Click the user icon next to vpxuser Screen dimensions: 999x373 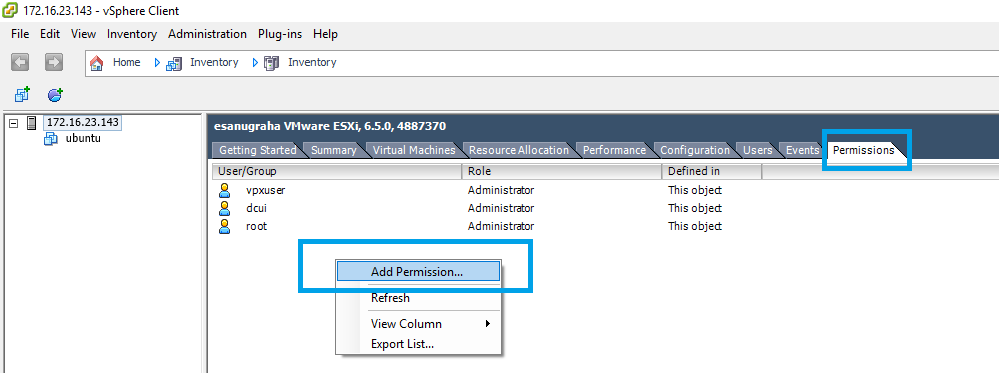pos(224,190)
